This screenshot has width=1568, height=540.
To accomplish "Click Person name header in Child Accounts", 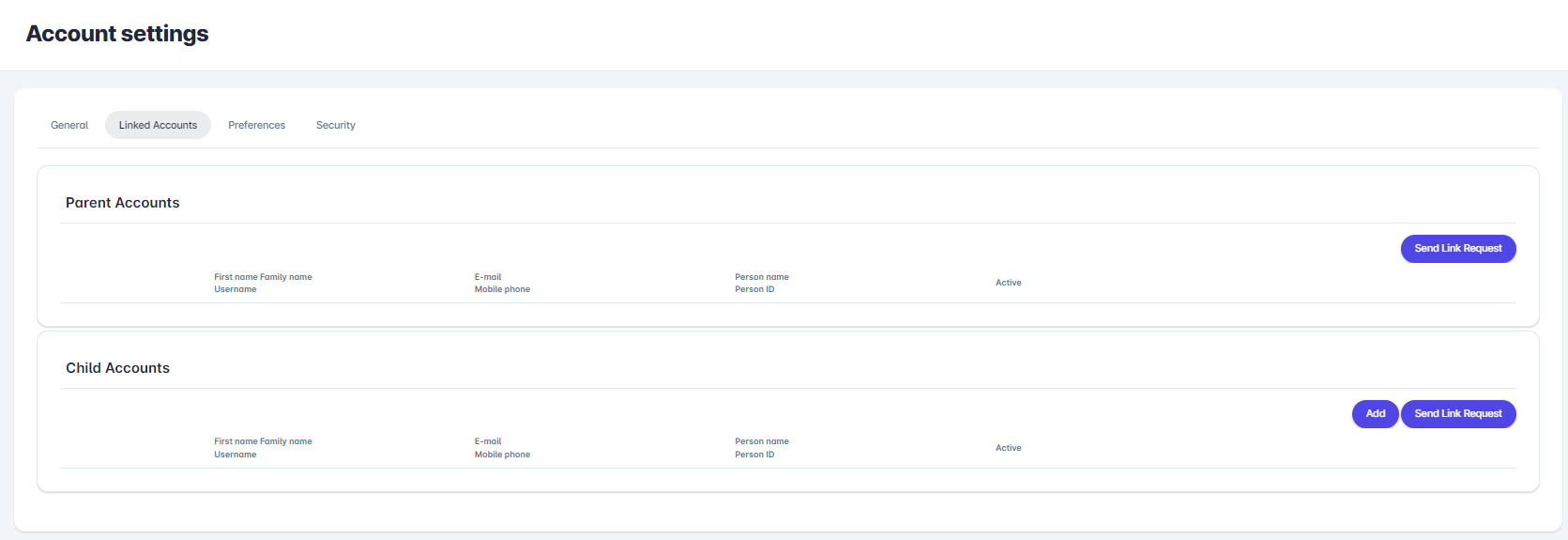I will (x=761, y=441).
